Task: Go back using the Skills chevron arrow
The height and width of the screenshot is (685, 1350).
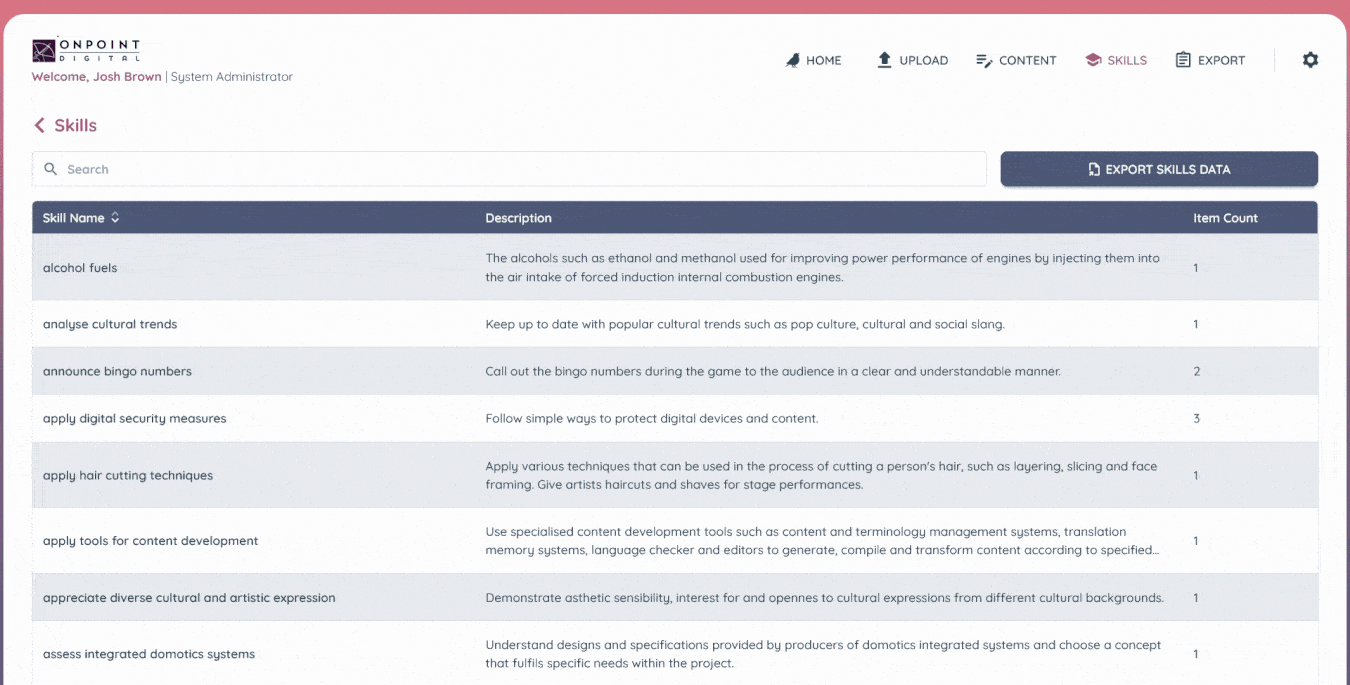Action: [40, 125]
